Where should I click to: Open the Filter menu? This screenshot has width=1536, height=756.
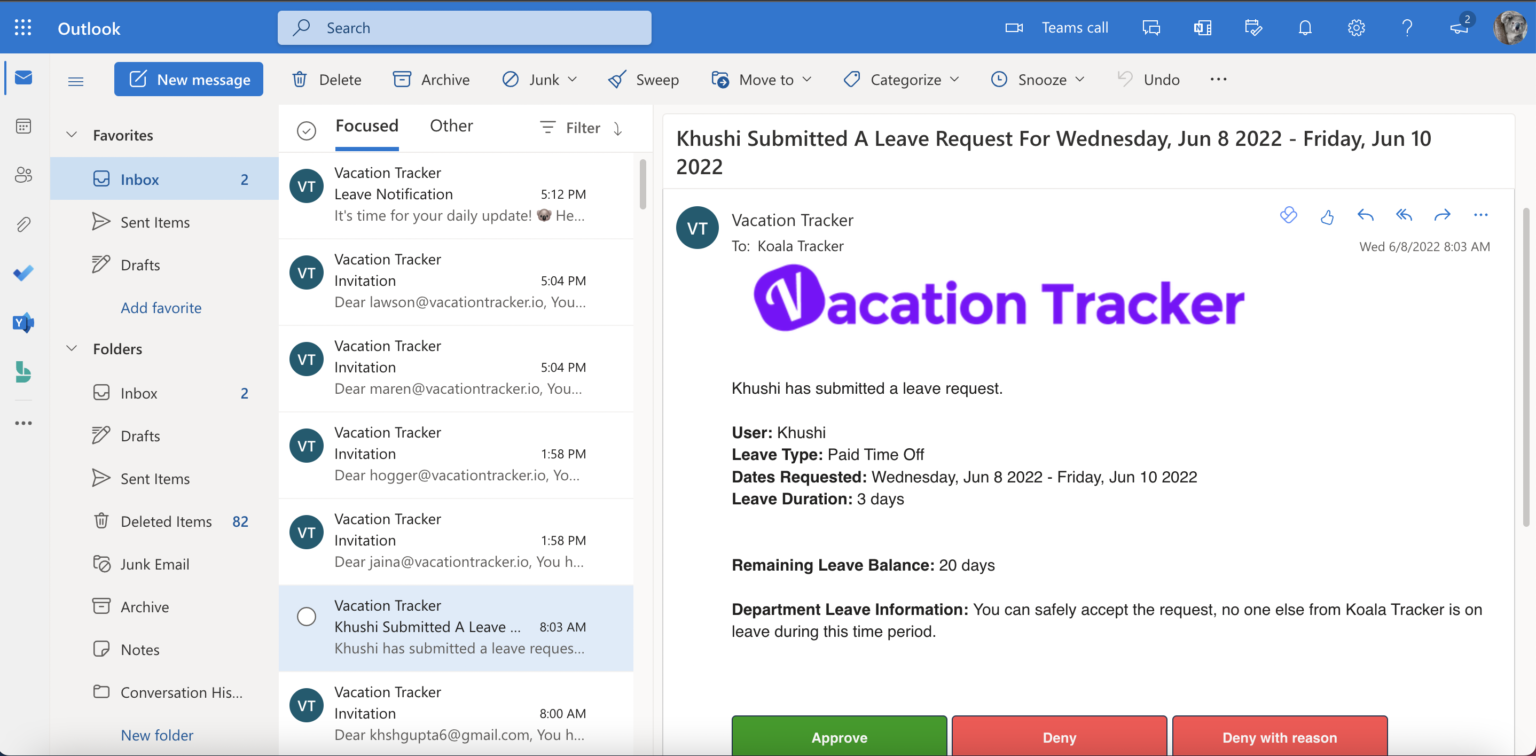[570, 128]
